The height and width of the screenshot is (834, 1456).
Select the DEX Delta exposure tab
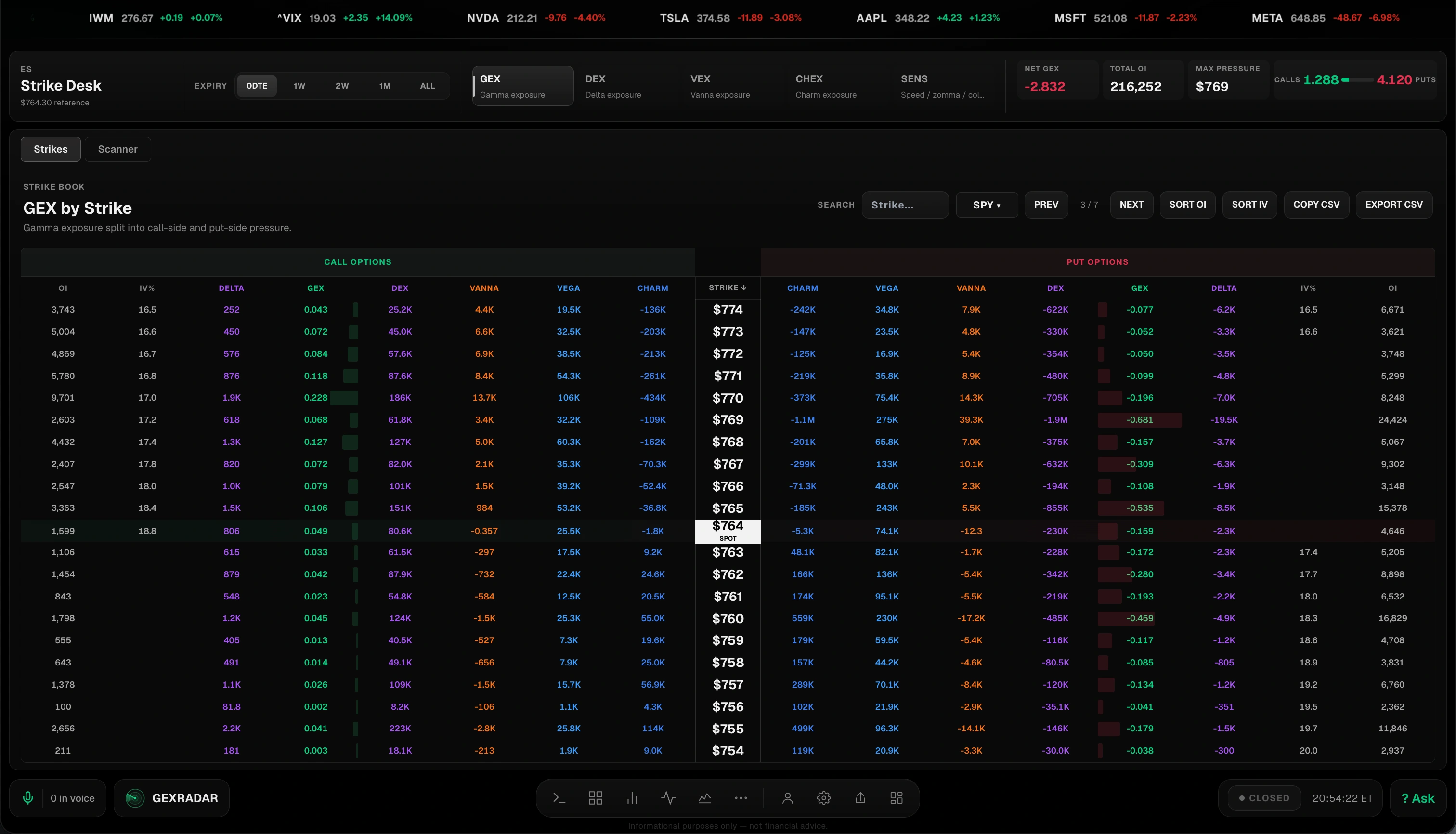click(627, 86)
